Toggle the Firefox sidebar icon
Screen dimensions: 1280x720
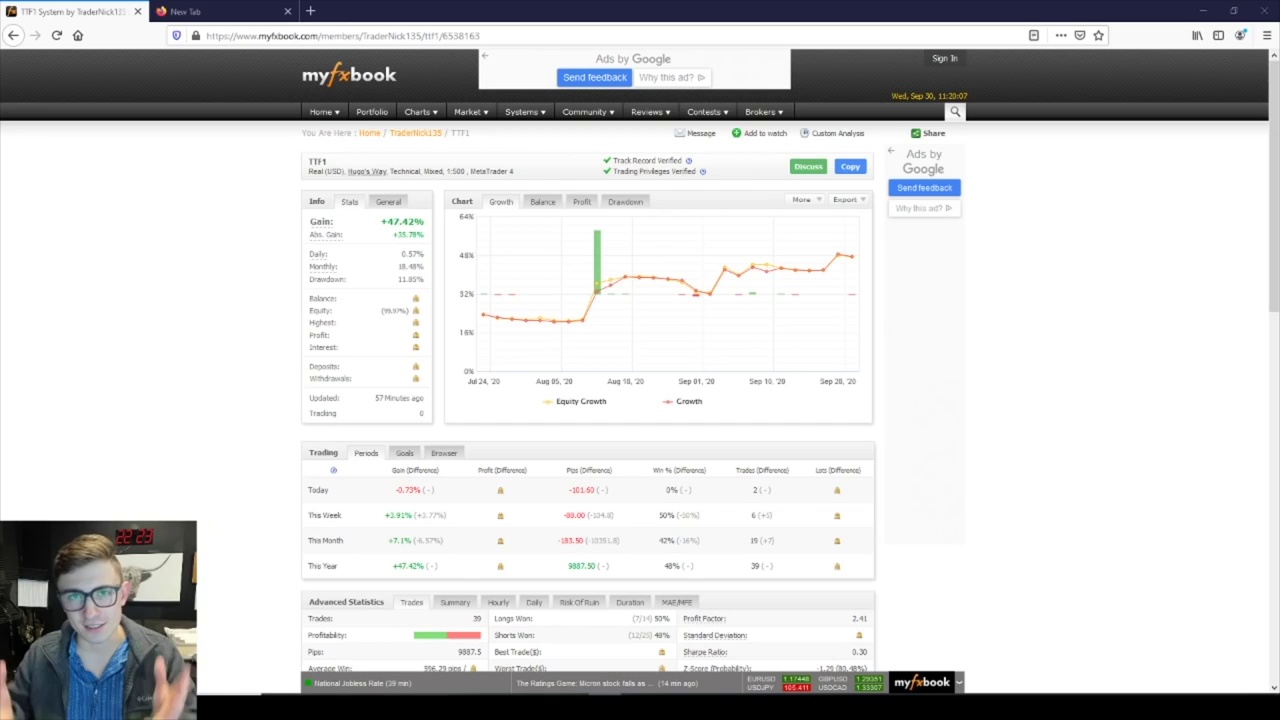click(x=1218, y=35)
